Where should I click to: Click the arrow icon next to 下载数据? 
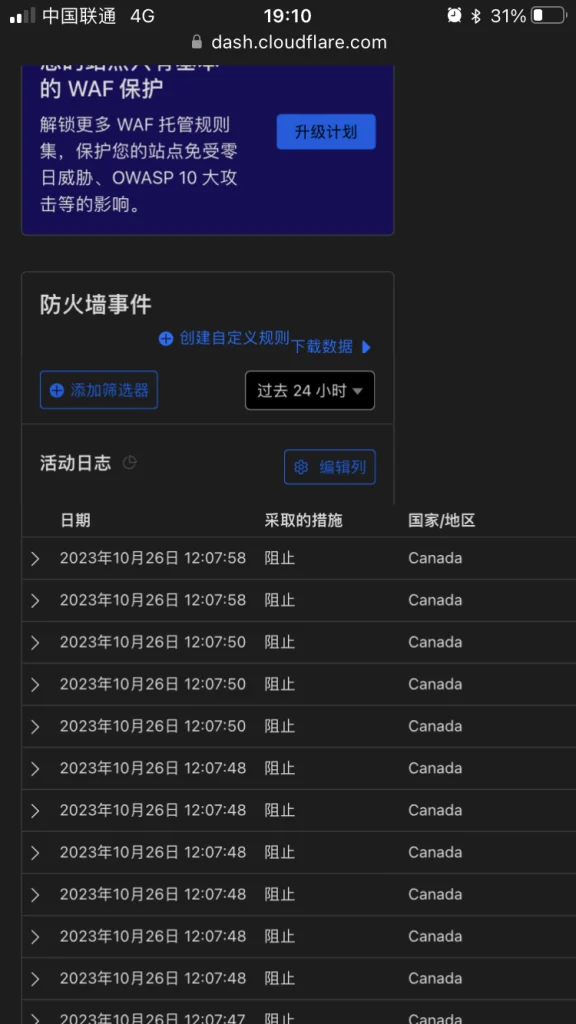pos(366,347)
